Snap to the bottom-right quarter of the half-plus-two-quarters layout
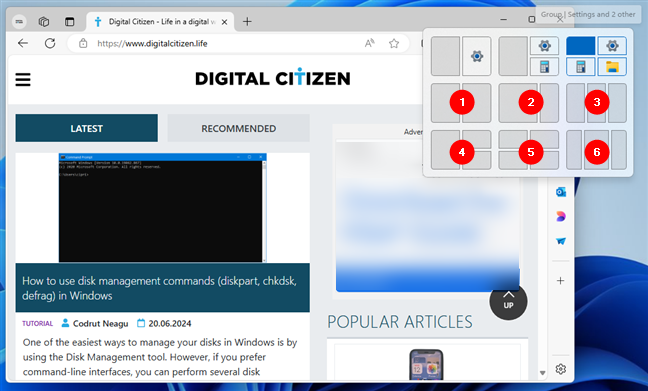Viewport: 648px width, 391px height. [476, 160]
